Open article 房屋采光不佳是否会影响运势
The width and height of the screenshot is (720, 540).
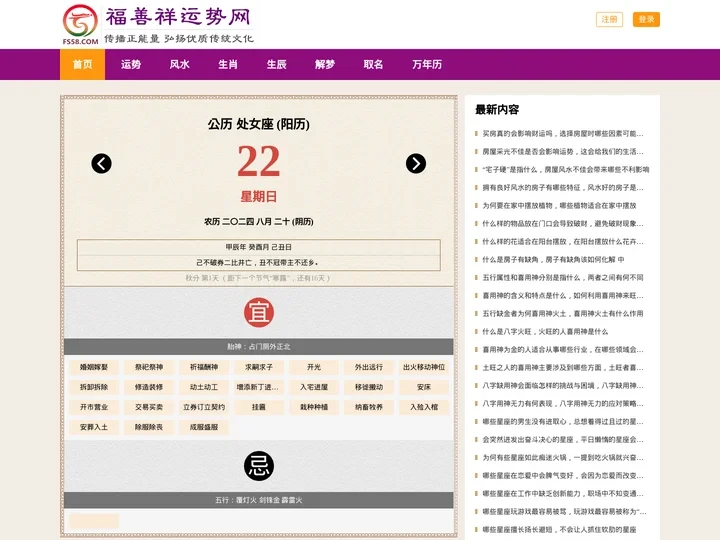point(563,152)
